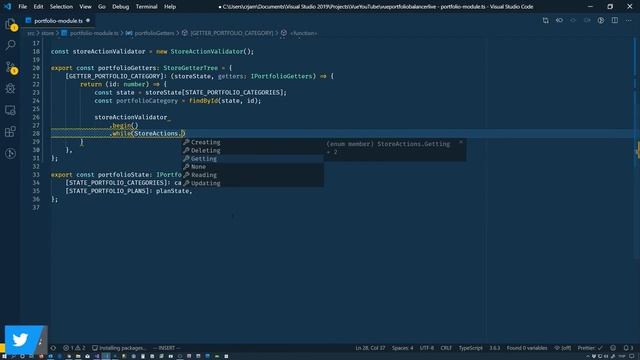
Task: Change language mode via TypeScript
Action: tap(471, 348)
